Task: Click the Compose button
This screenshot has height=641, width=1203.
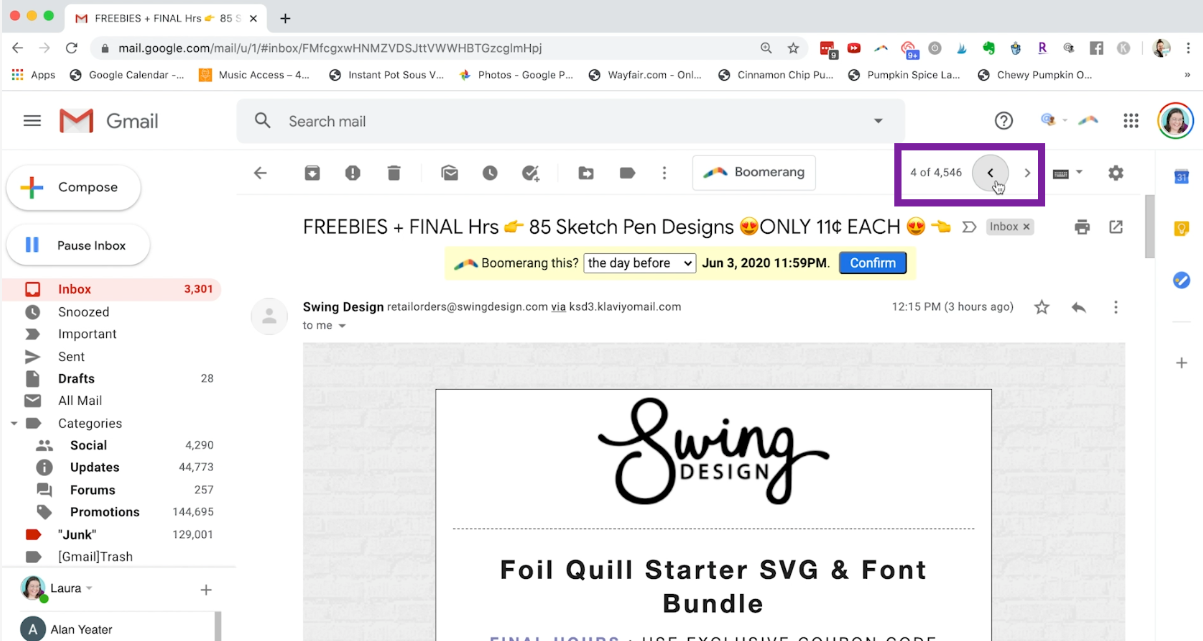Action: (74, 188)
